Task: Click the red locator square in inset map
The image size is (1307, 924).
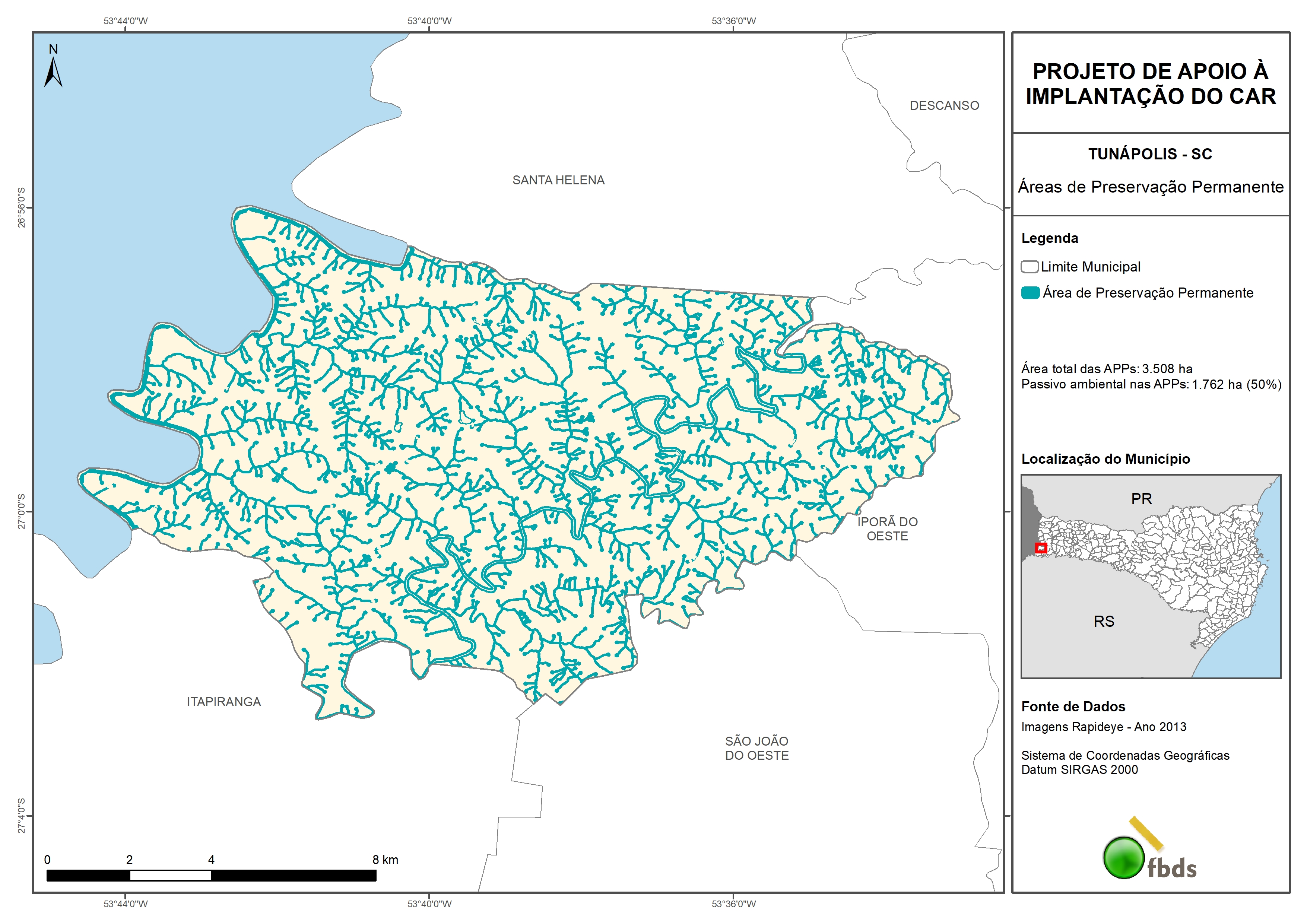Action: 1041,548
